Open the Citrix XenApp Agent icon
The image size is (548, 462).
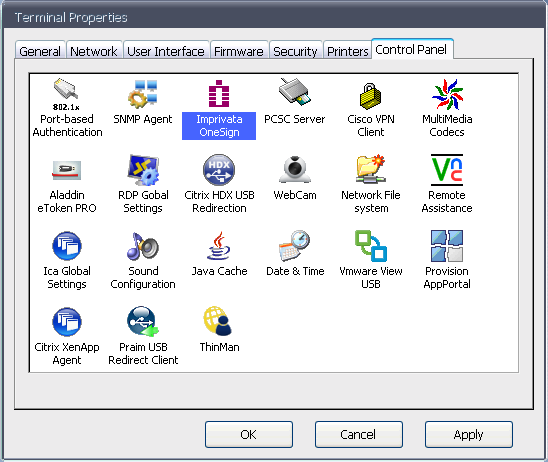tap(66, 322)
